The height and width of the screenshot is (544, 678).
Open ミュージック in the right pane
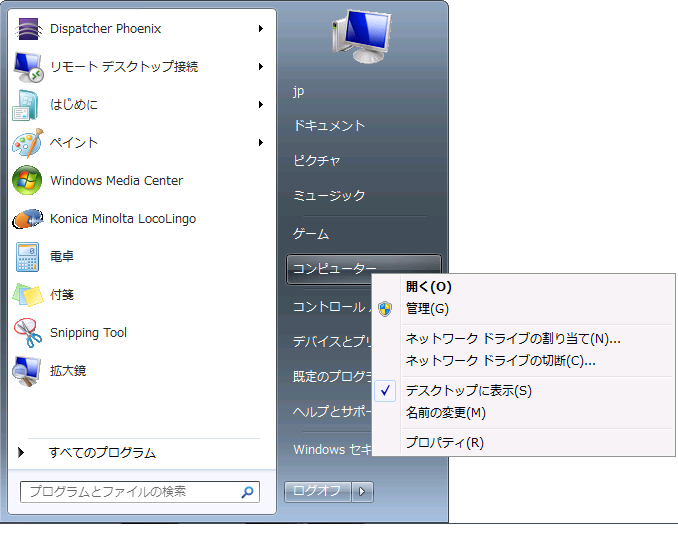329,195
